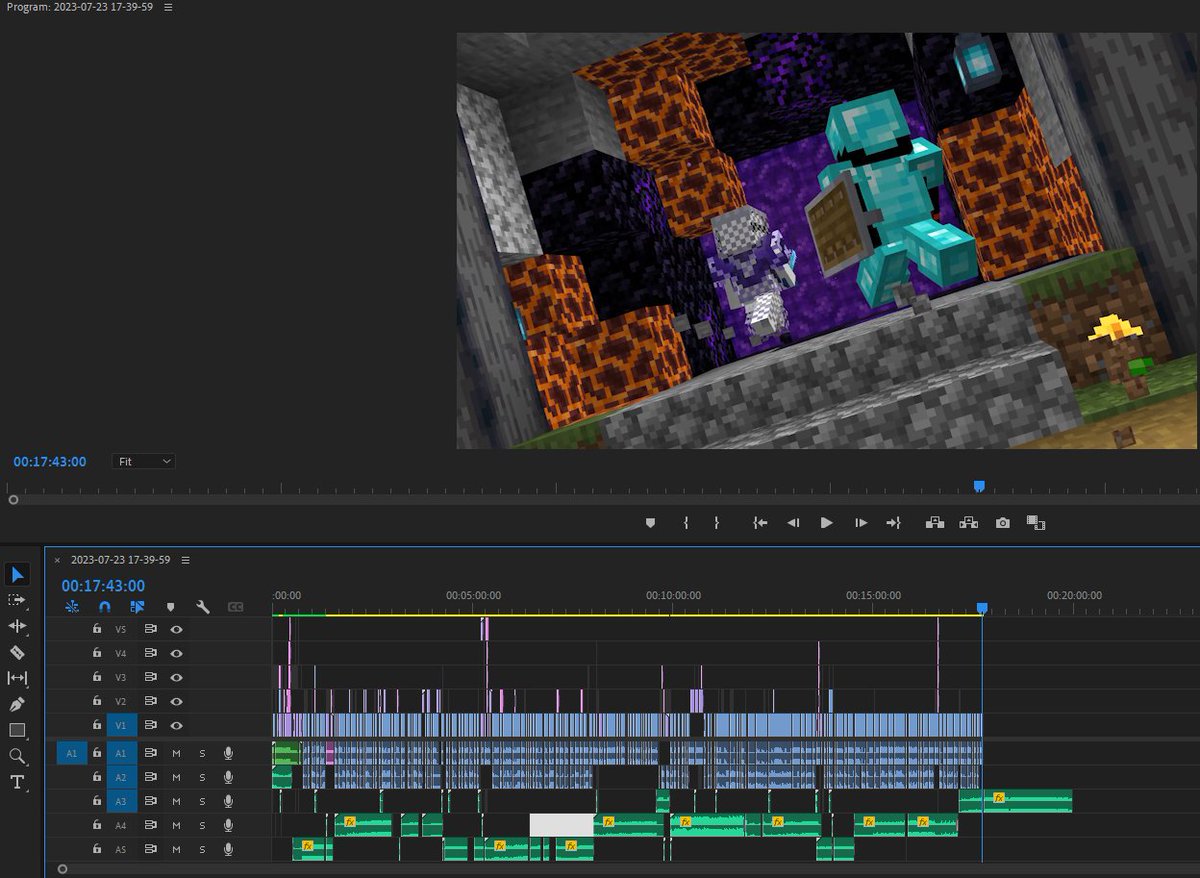1200x878 pixels.
Task: Toggle insert sequences as nests
Action: click(x=72, y=607)
